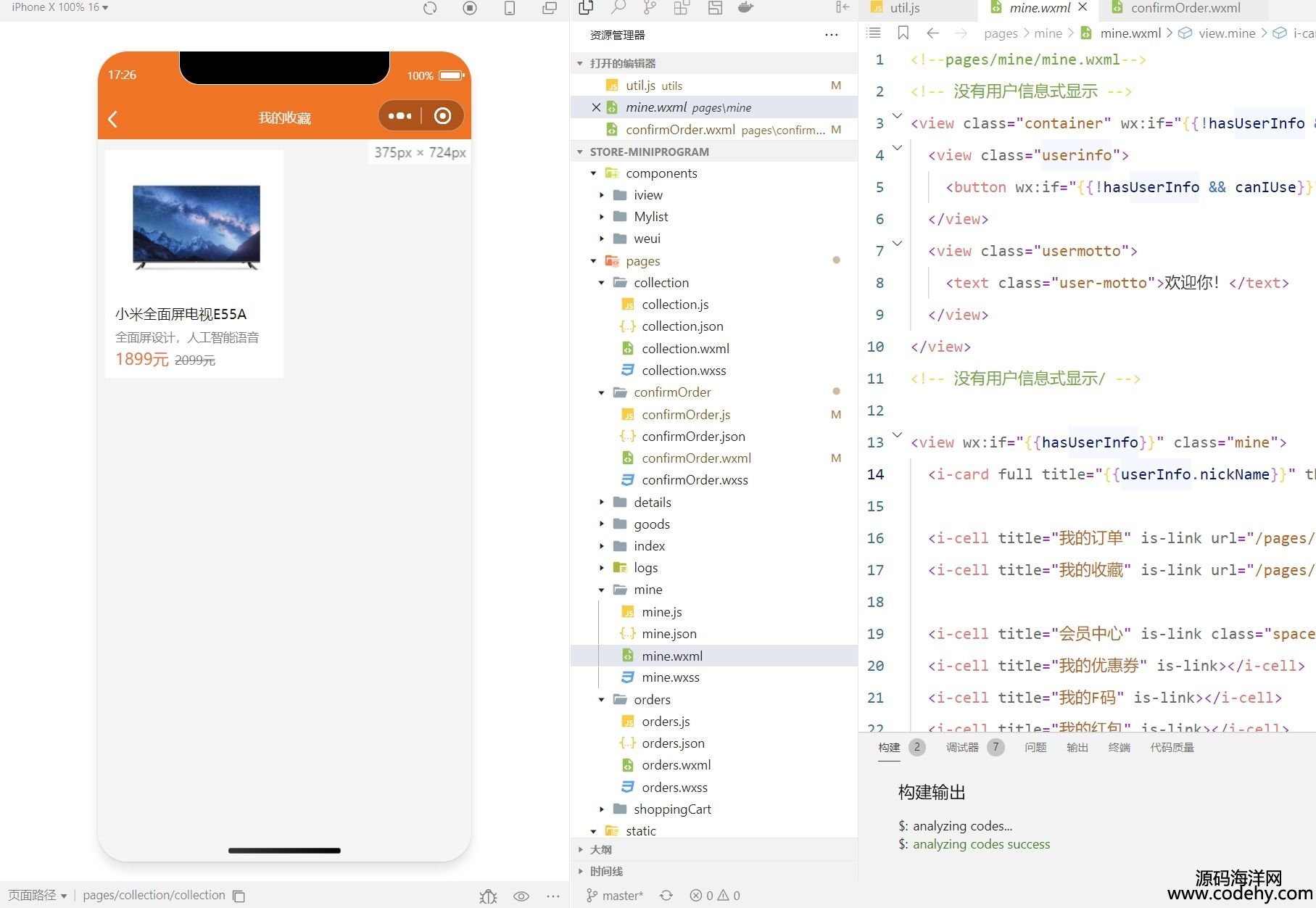Image resolution: width=1316 pixels, height=908 pixels.
Task: Switch to the confirmOrder.wxml editor tab
Action: pyautogui.click(x=1185, y=8)
